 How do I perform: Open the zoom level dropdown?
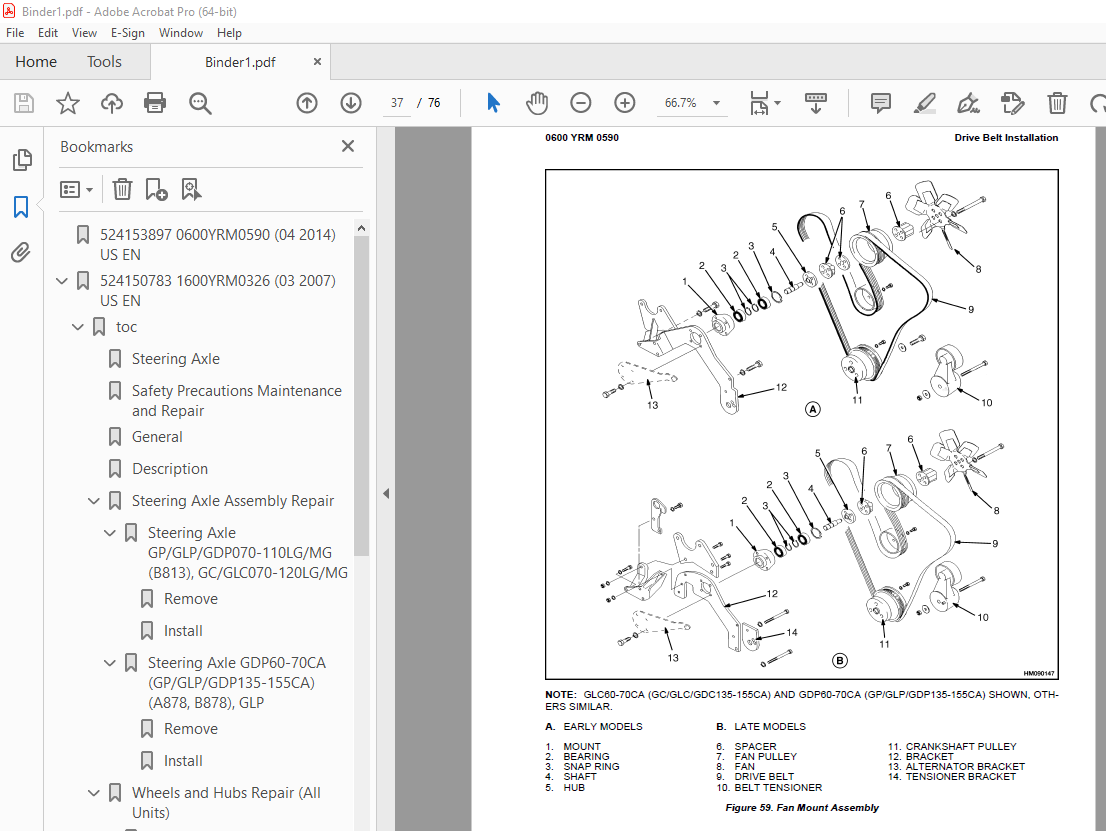[x=716, y=103]
